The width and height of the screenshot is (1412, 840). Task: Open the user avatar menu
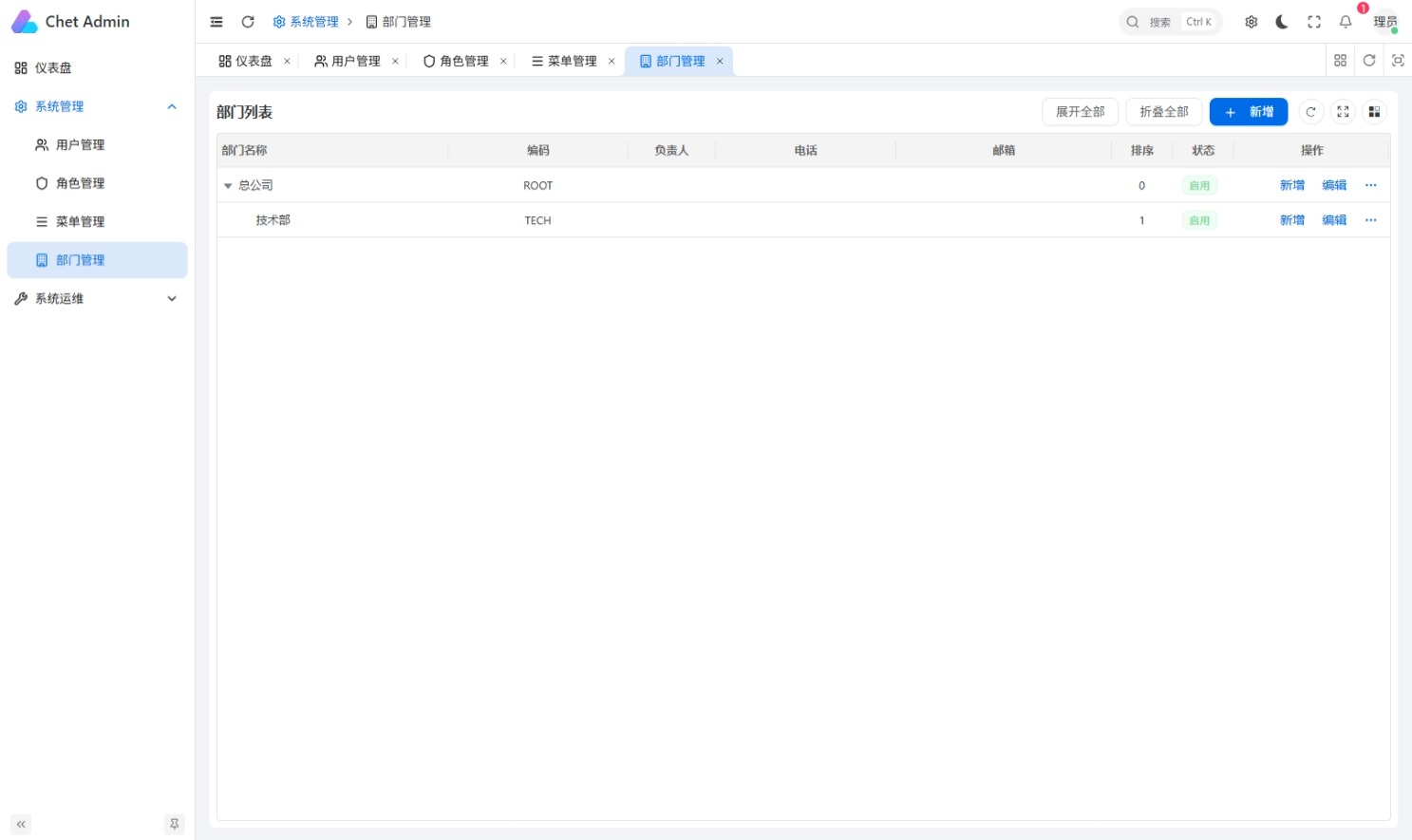coord(1385,22)
